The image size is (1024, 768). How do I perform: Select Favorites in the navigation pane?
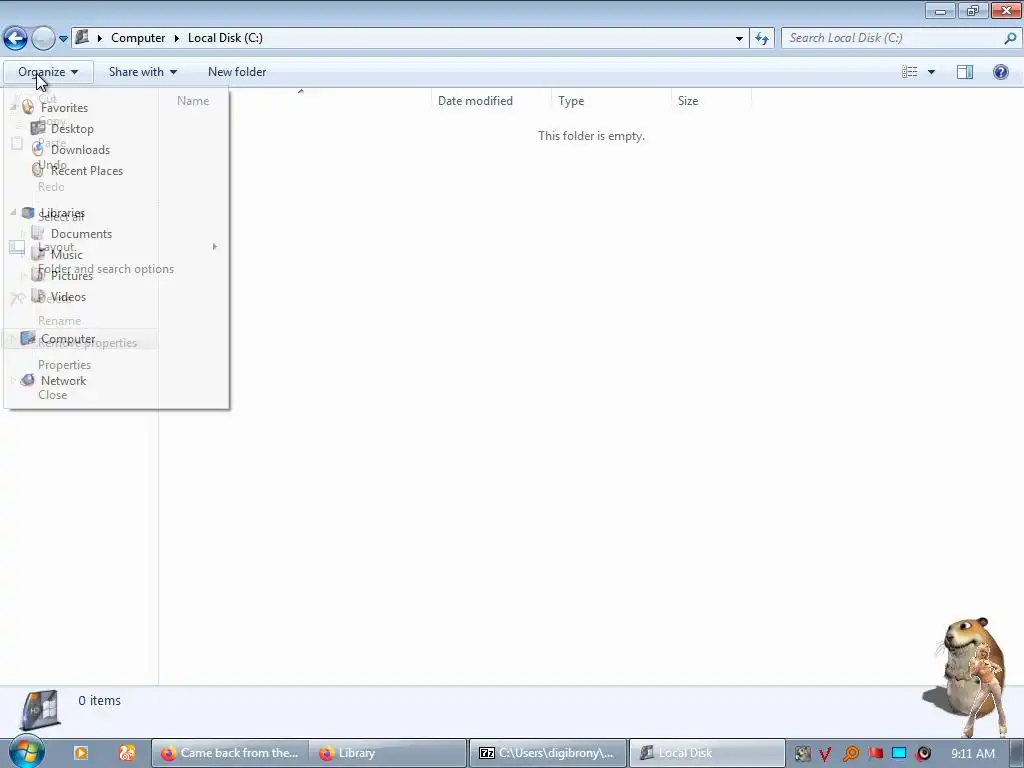pyautogui.click(x=64, y=108)
